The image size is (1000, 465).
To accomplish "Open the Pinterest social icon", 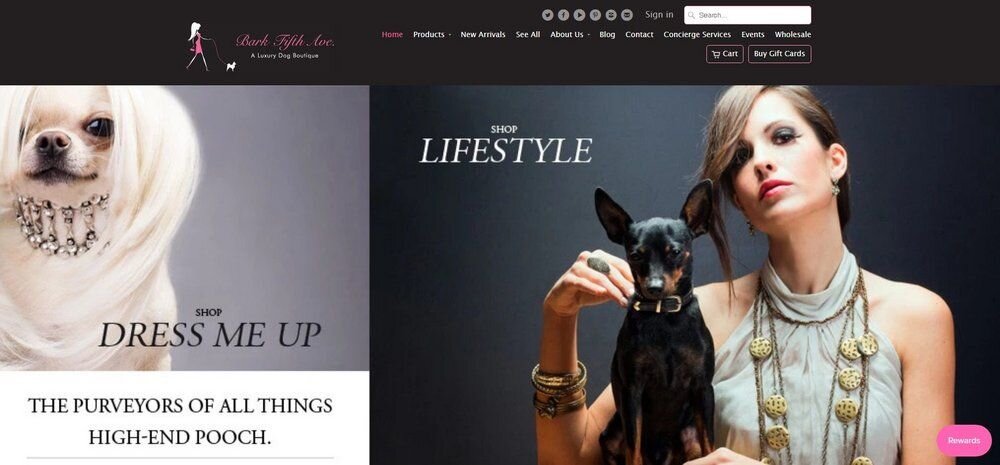I will point(595,15).
